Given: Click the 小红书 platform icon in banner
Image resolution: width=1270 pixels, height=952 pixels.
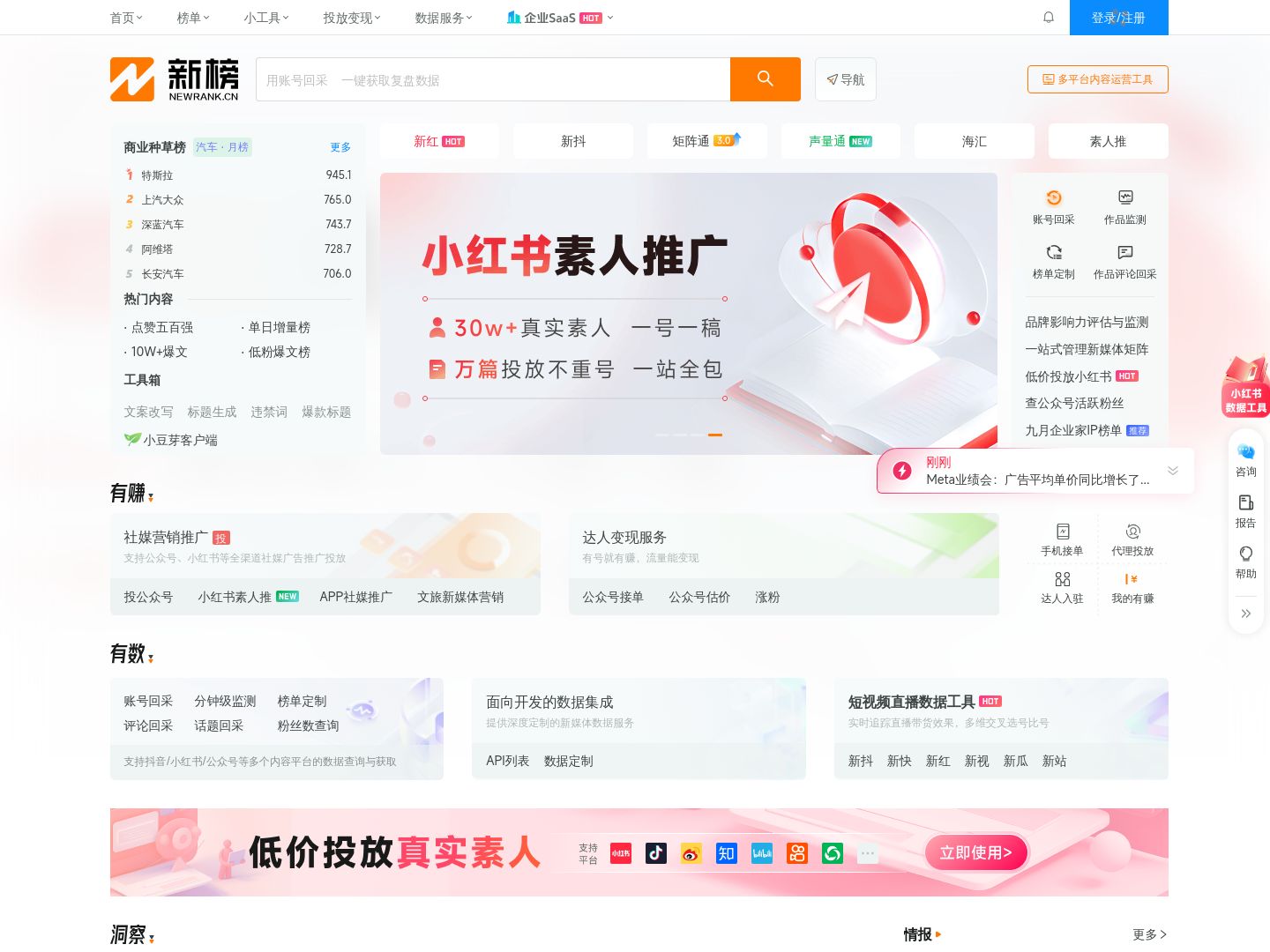Looking at the screenshot, I should click(621, 852).
